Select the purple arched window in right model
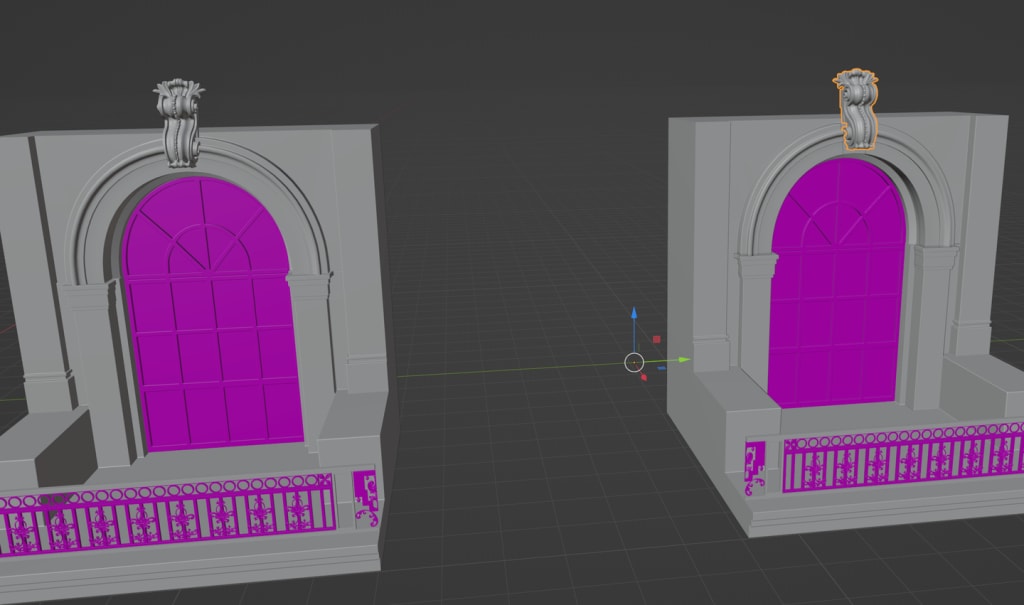 point(837,284)
